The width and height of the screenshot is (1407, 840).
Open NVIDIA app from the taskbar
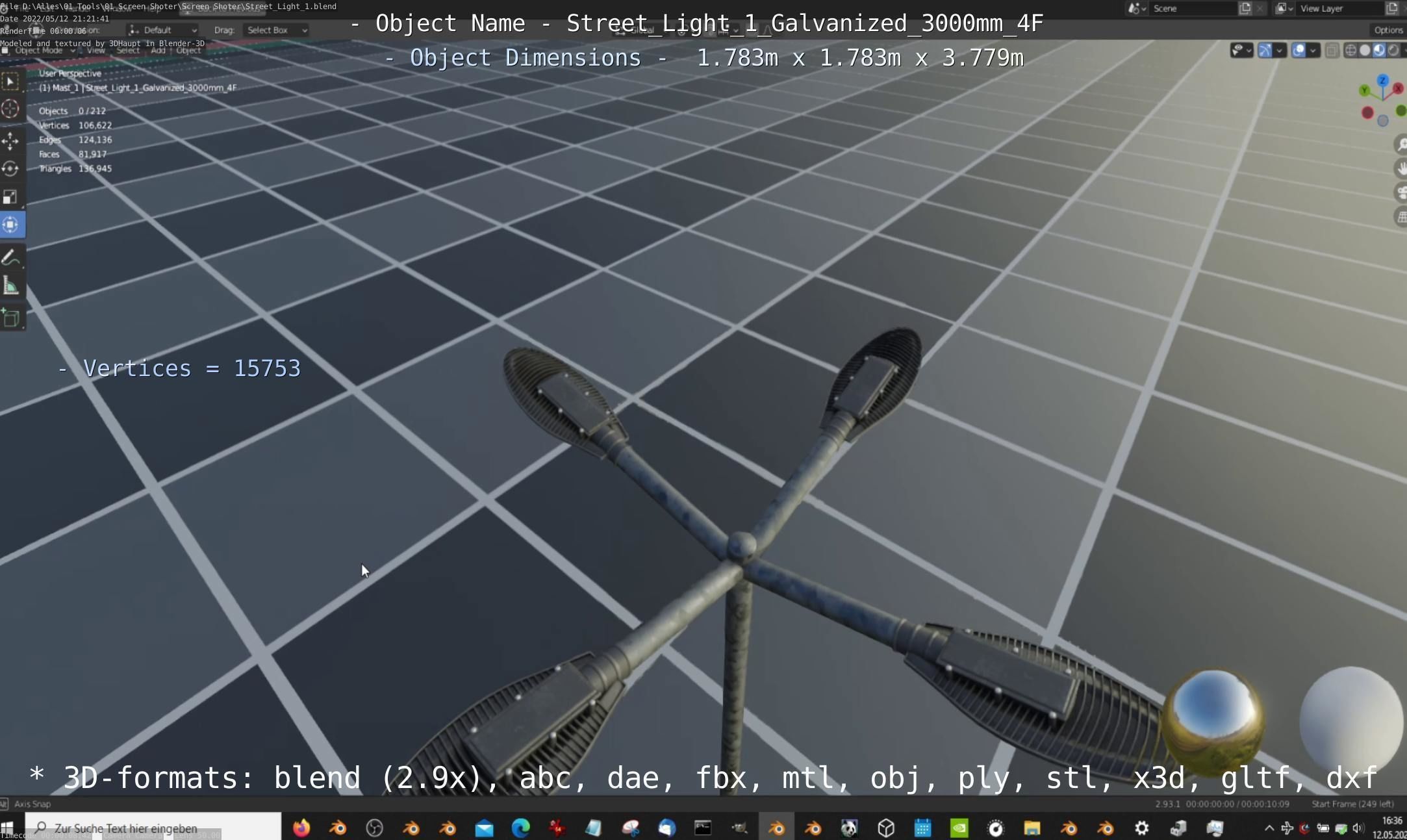(x=959, y=828)
